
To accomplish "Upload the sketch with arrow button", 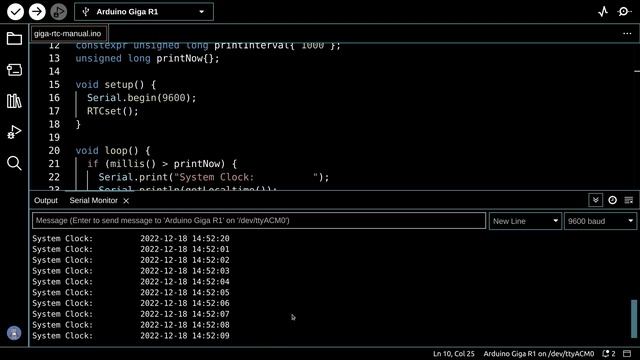I will pos(37,12).
